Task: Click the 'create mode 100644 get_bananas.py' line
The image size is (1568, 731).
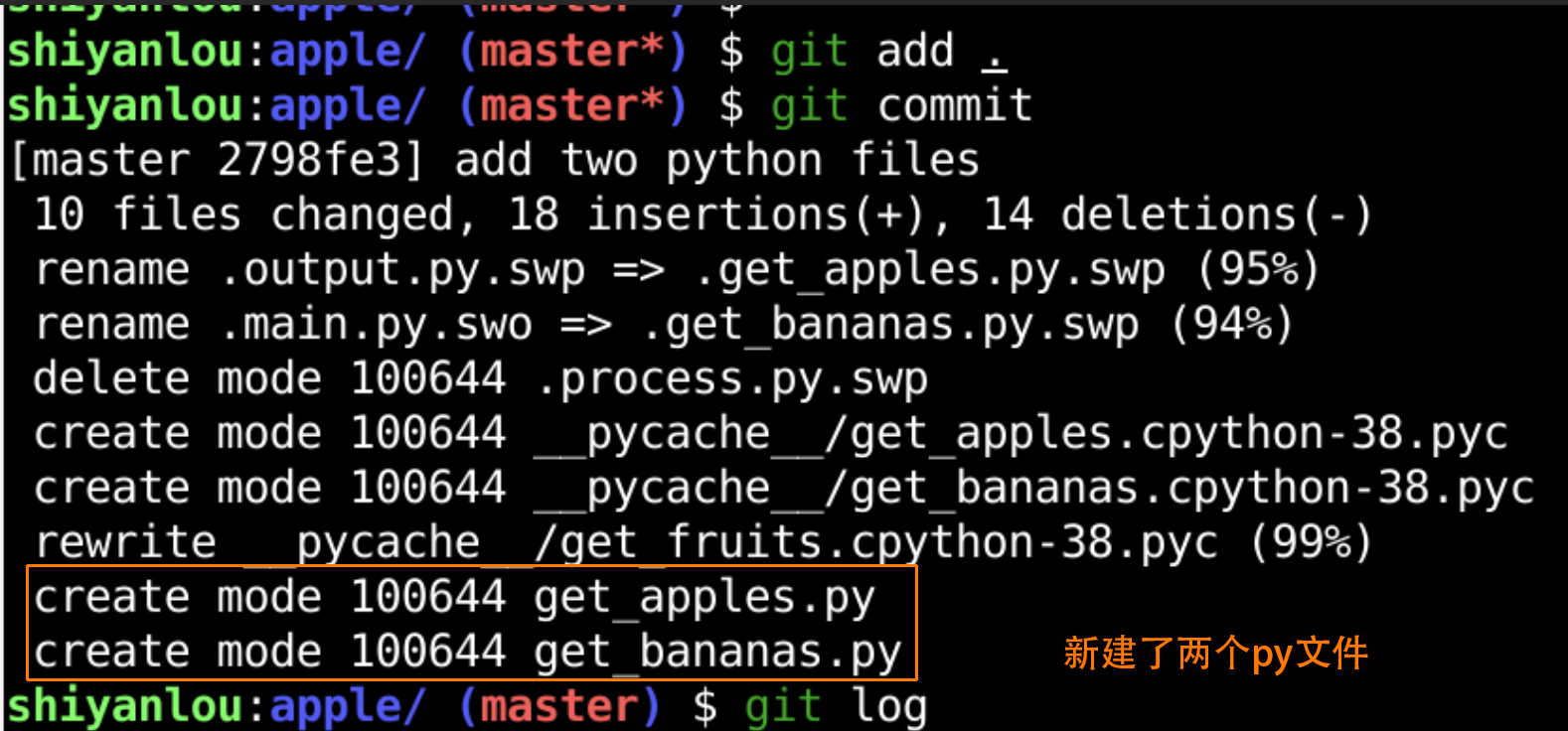Action: [467, 653]
